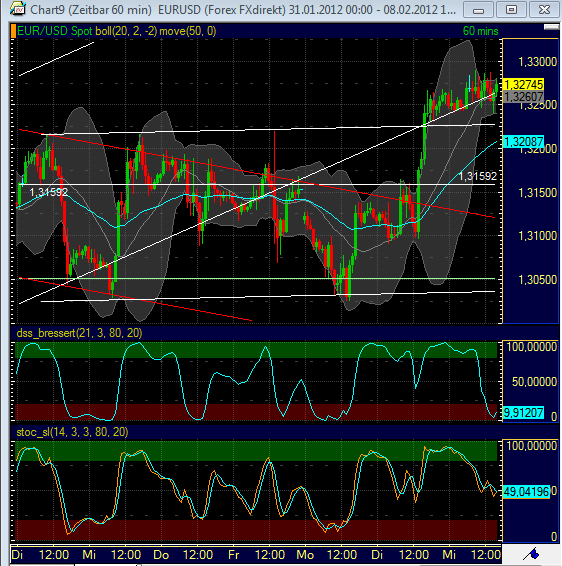Click the Fr day label on the time axis
This screenshot has height=566, width=562.
[234, 554]
